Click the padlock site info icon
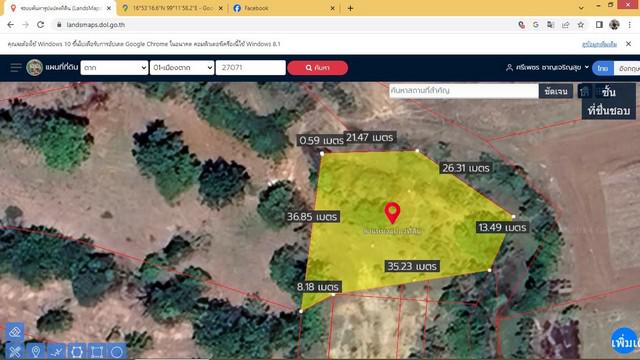 [59, 24]
